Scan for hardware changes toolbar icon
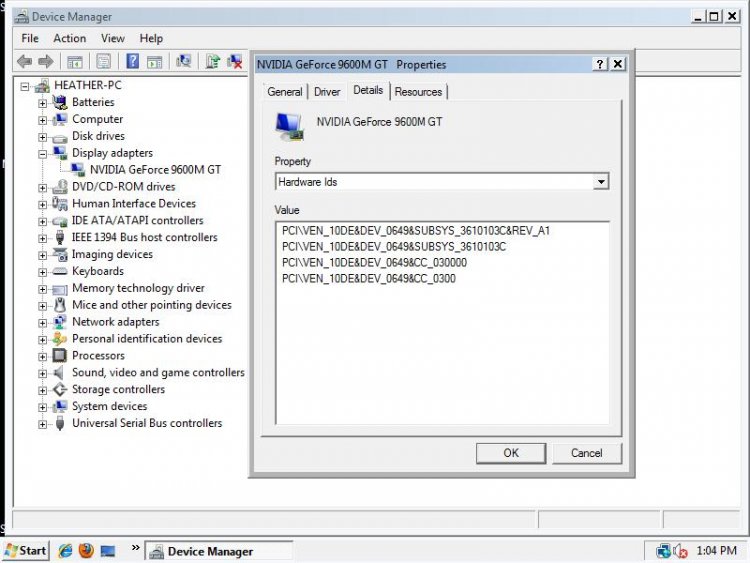The height and width of the screenshot is (563, 750). point(184,61)
